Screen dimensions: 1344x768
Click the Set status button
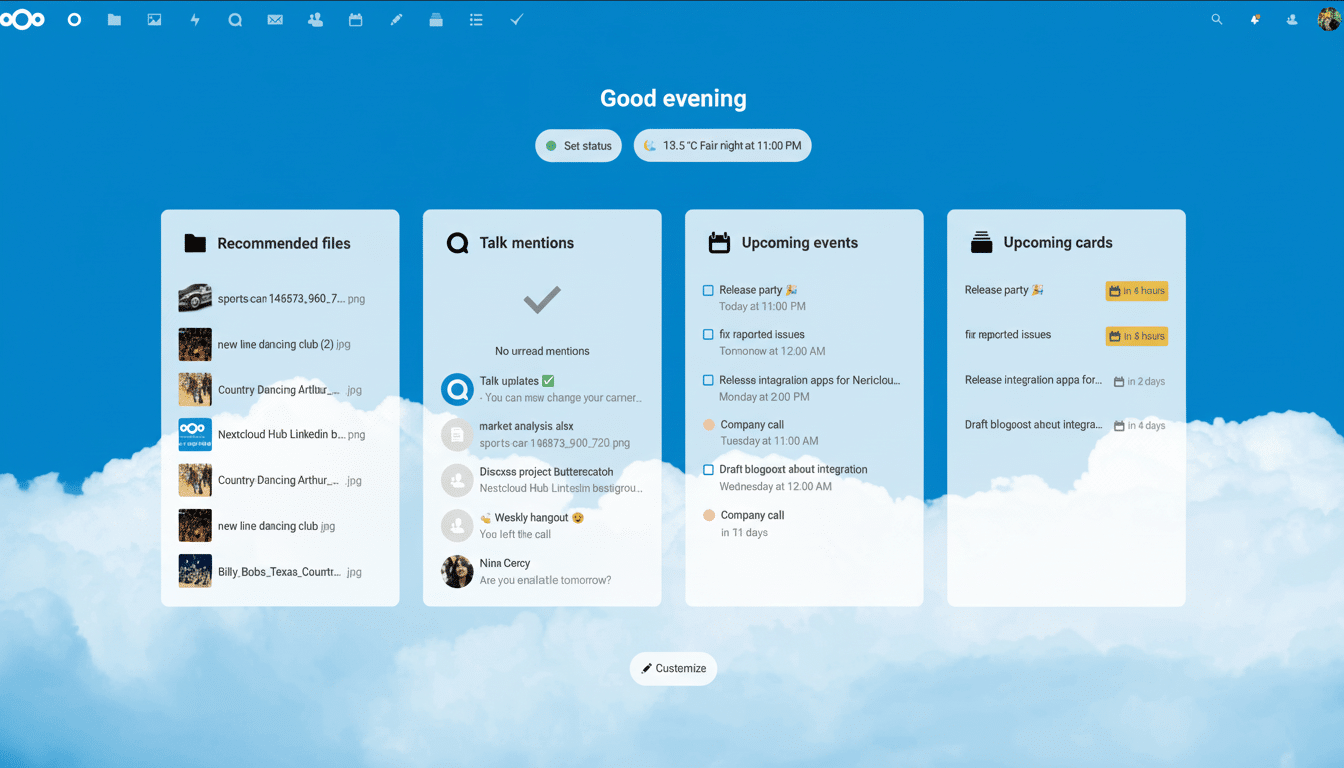coord(578,145)
